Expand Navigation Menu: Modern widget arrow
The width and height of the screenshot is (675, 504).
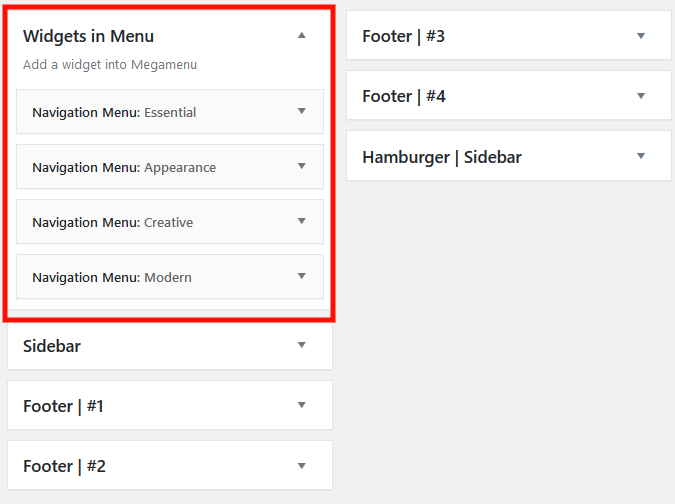tap(301, 276)
